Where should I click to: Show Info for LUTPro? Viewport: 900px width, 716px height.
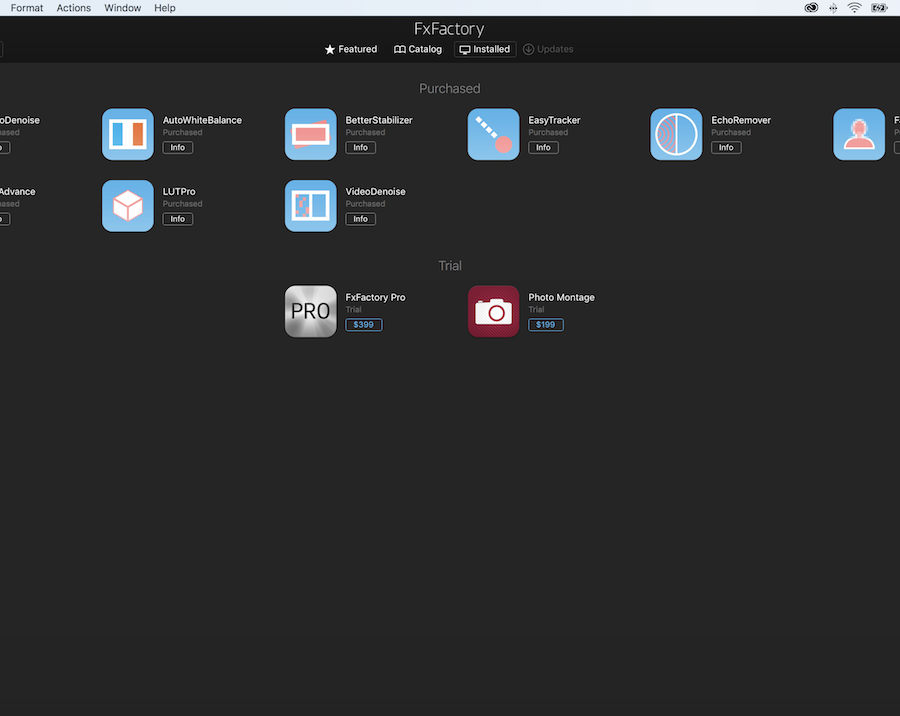point(178,219)
